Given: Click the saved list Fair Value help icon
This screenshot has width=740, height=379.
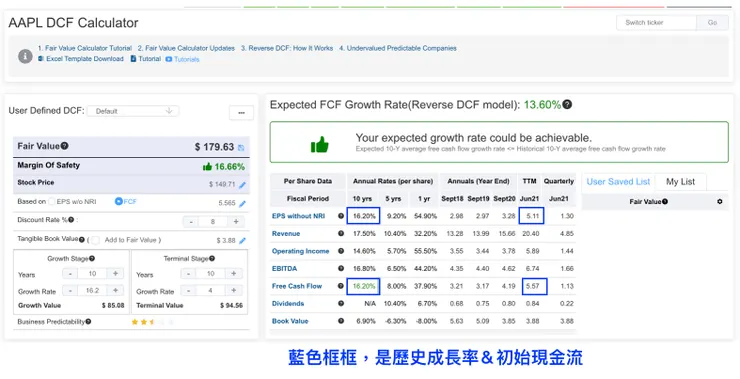Looking at the screenshot, I should (x=664, y=202).
